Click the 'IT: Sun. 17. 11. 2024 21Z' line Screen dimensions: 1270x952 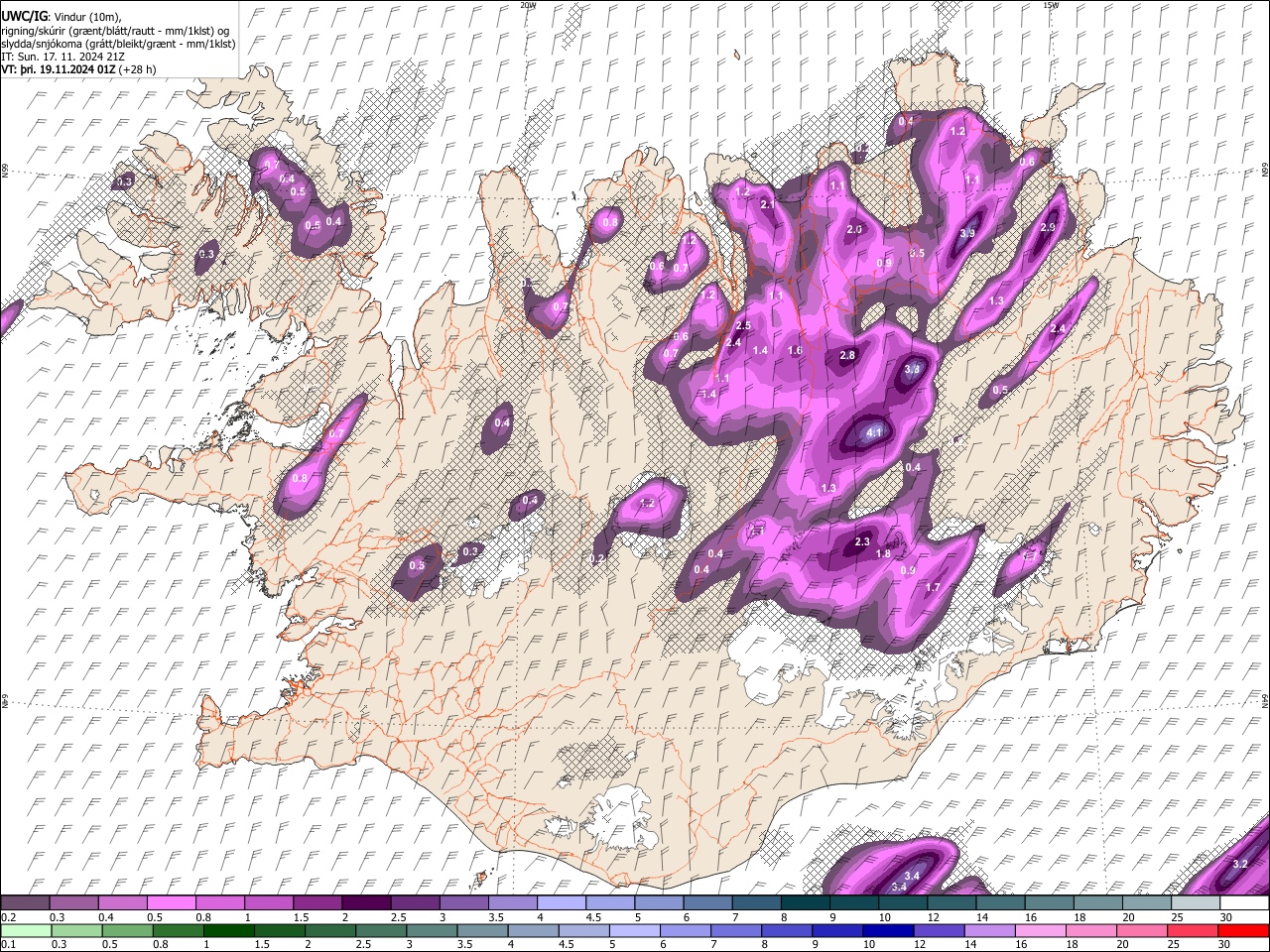(63, 58)
